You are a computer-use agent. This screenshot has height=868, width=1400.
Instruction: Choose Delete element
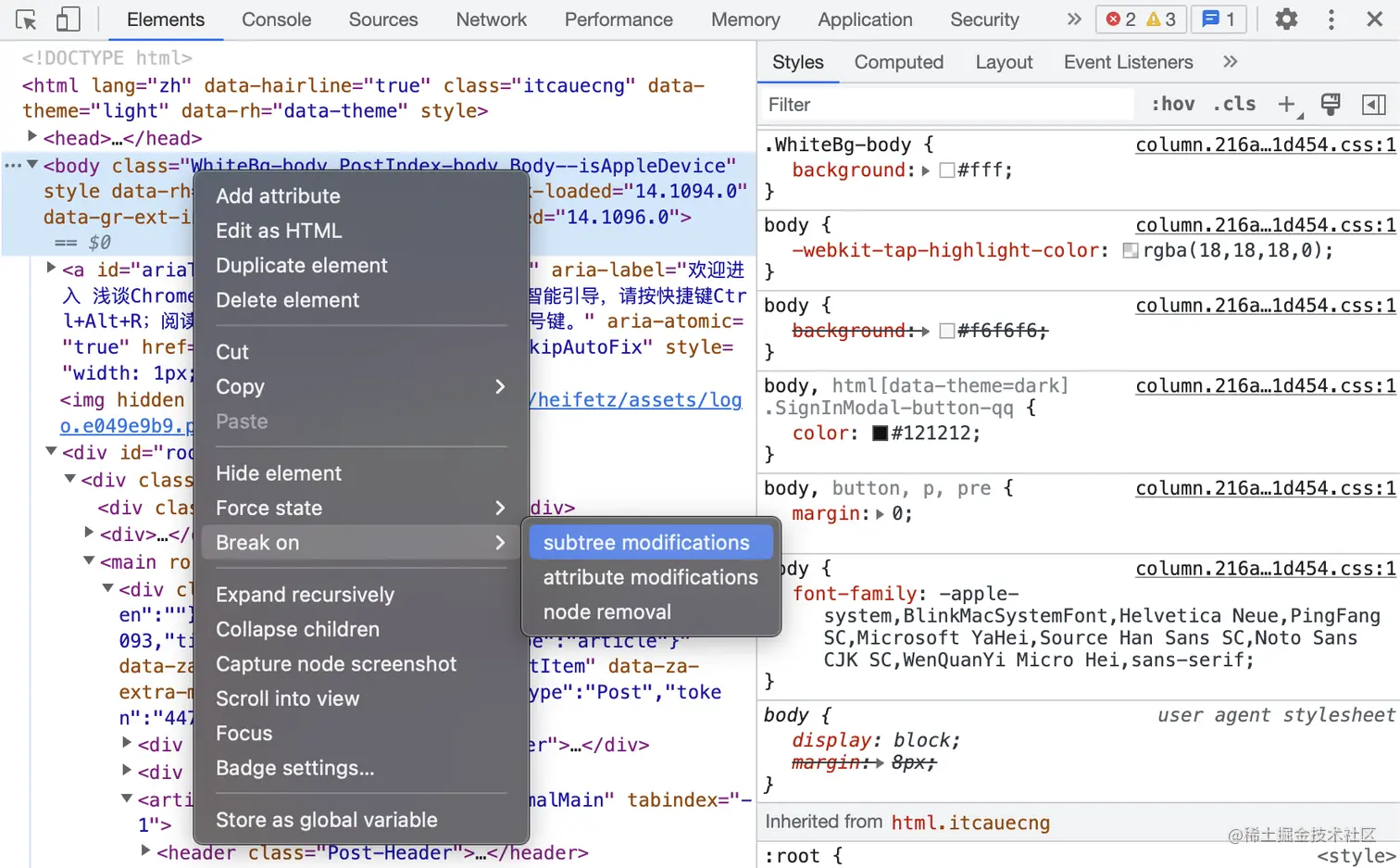[x=361, y=300]
